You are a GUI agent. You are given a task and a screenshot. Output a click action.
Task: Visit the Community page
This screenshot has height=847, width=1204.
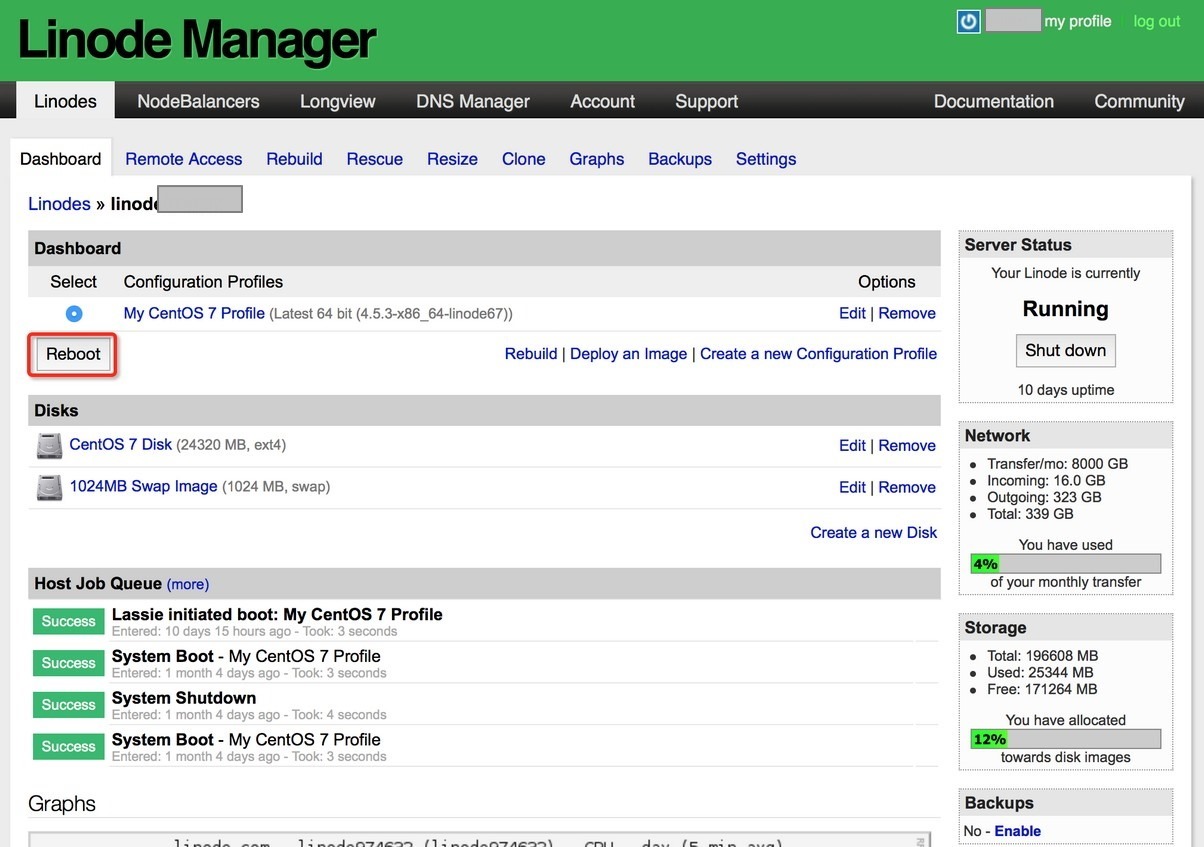(x=1139, y=101)
